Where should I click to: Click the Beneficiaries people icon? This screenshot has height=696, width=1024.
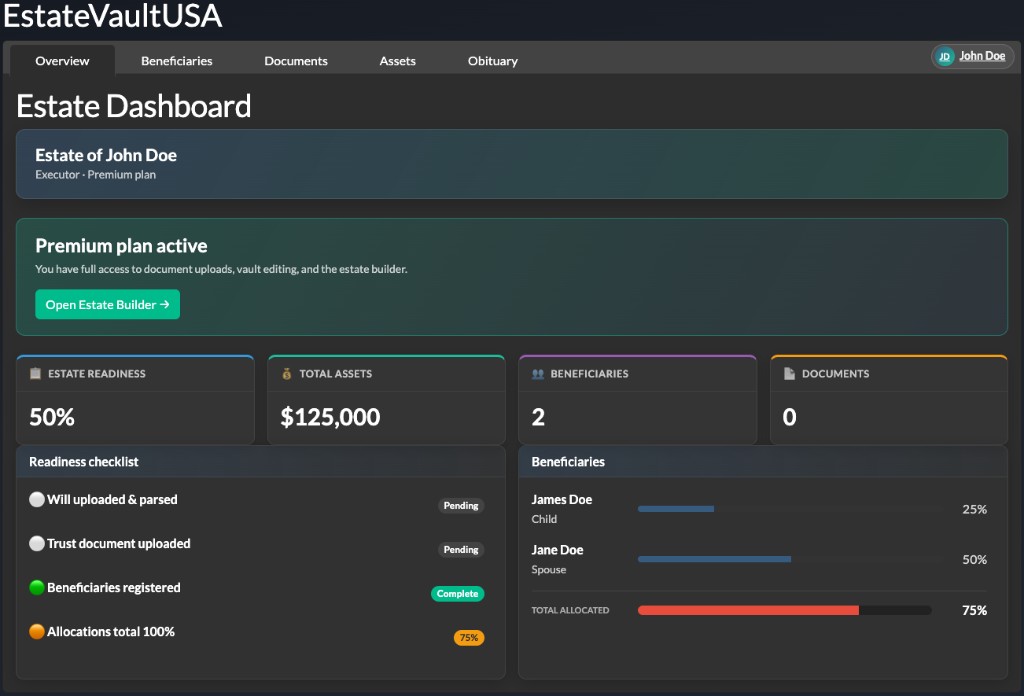pos(537,373)
